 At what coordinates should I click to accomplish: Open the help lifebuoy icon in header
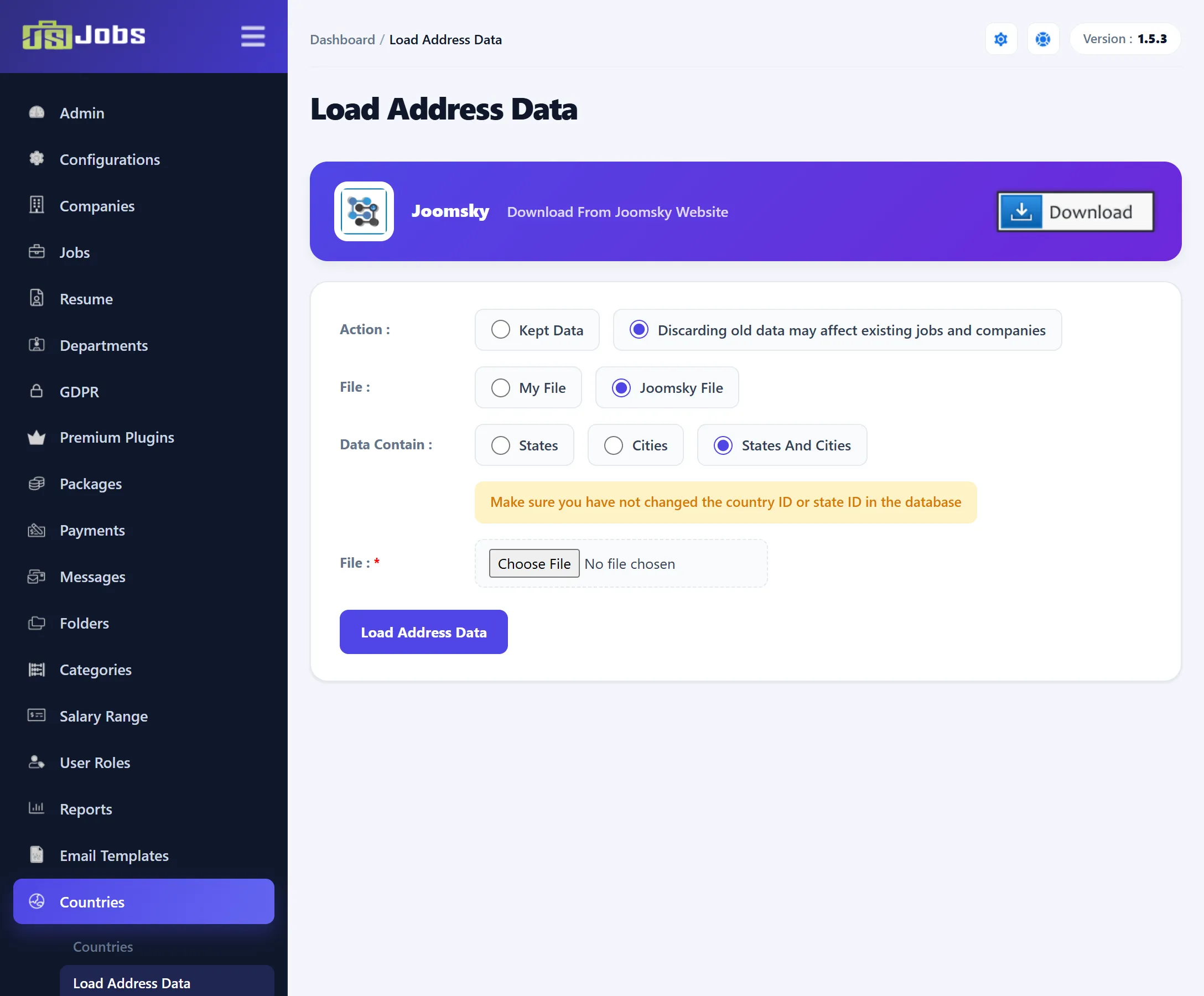(x=1043, y=39)
